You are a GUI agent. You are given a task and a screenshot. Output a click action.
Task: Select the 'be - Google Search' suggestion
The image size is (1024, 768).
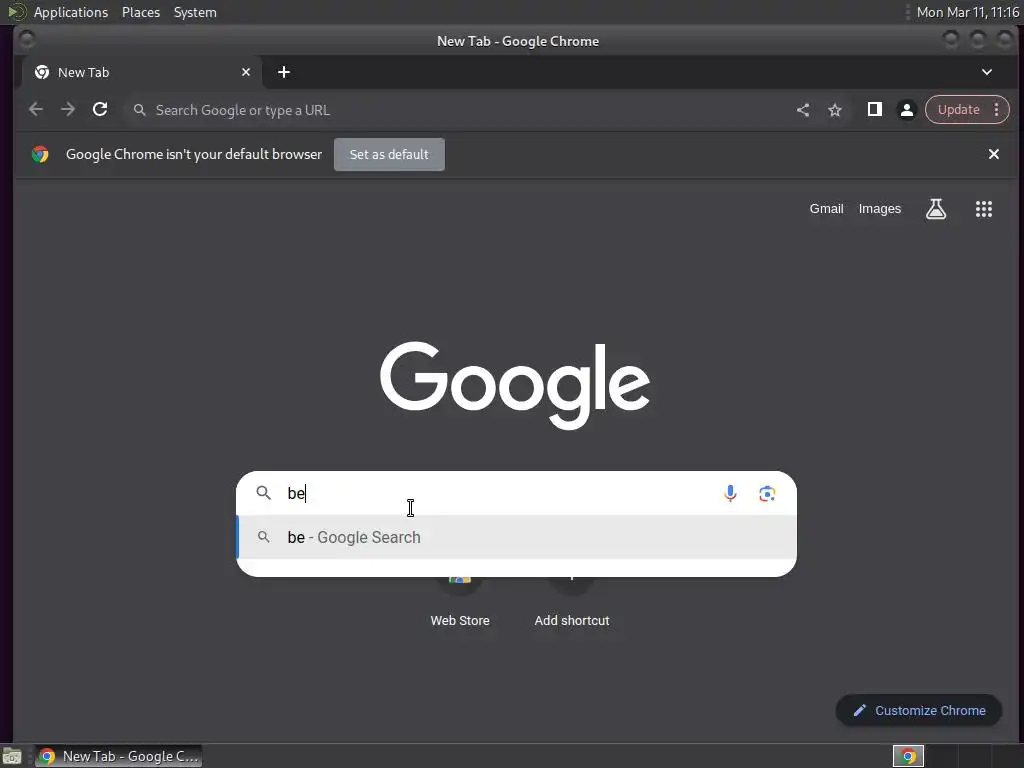tap(516, 537)
